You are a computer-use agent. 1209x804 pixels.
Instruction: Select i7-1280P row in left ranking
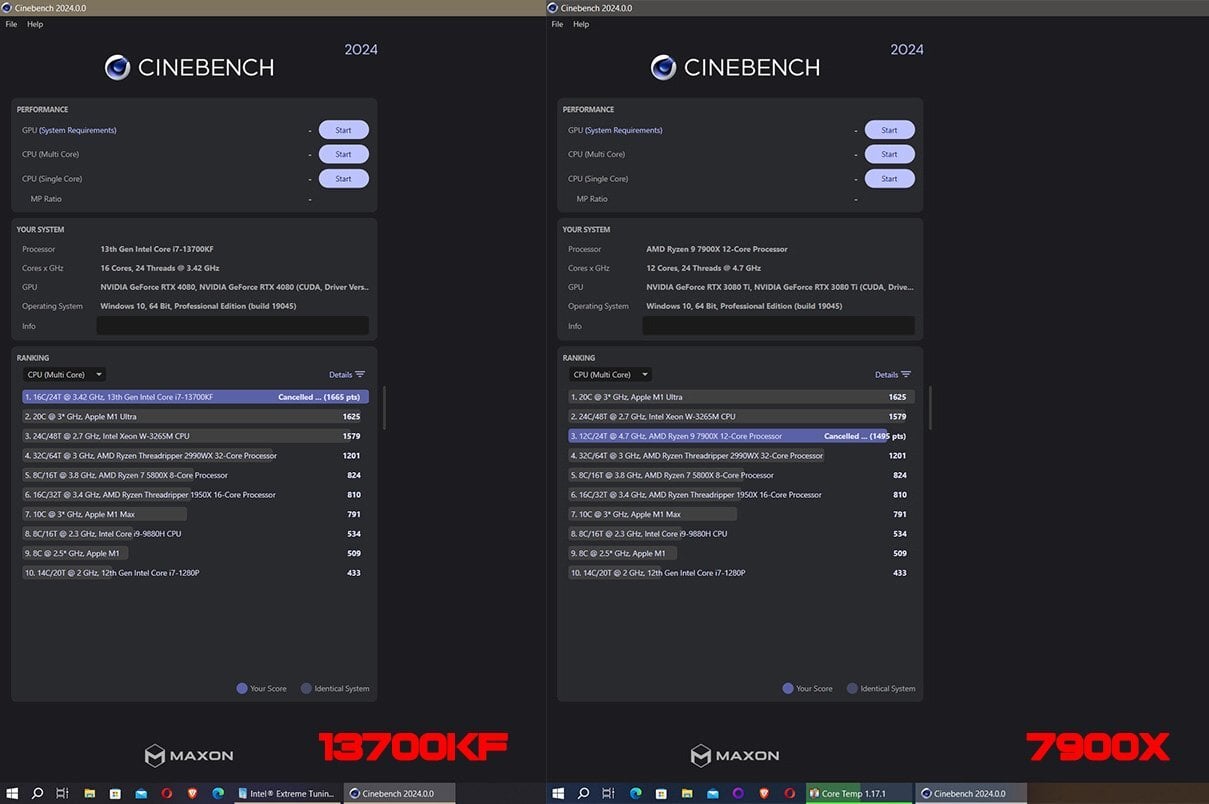[195, 573]
